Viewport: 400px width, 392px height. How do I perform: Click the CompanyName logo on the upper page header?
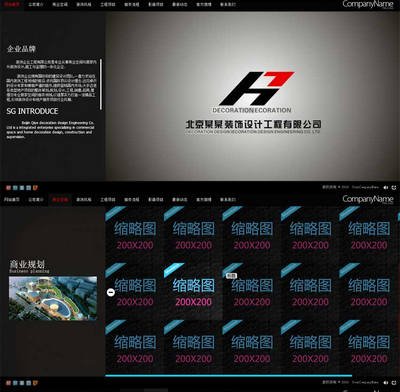368,4
